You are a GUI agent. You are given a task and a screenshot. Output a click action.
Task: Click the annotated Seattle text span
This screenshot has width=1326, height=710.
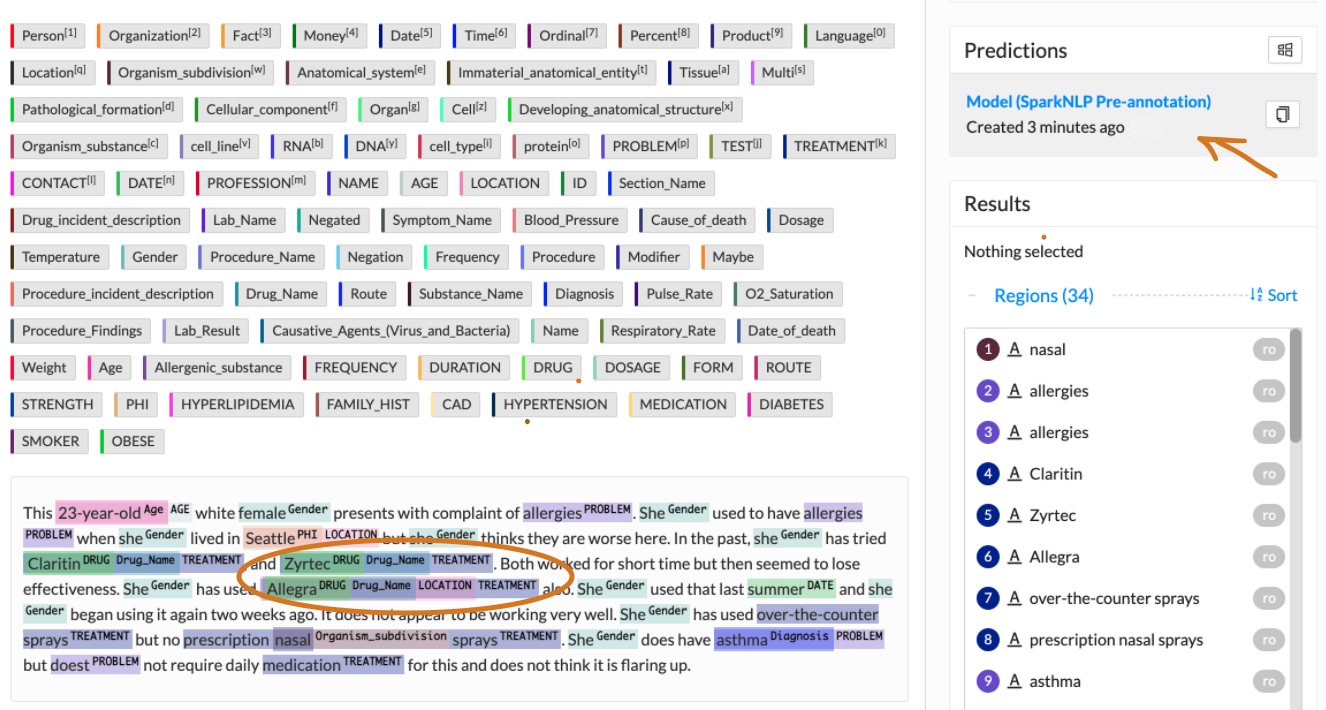[x=270, y=538]
